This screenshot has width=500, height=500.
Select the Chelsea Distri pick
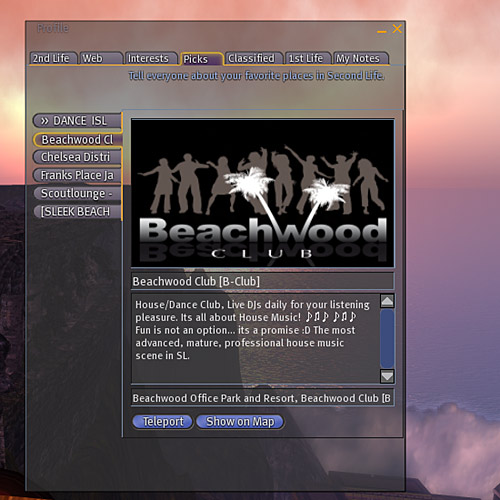[x=77, y=157]
